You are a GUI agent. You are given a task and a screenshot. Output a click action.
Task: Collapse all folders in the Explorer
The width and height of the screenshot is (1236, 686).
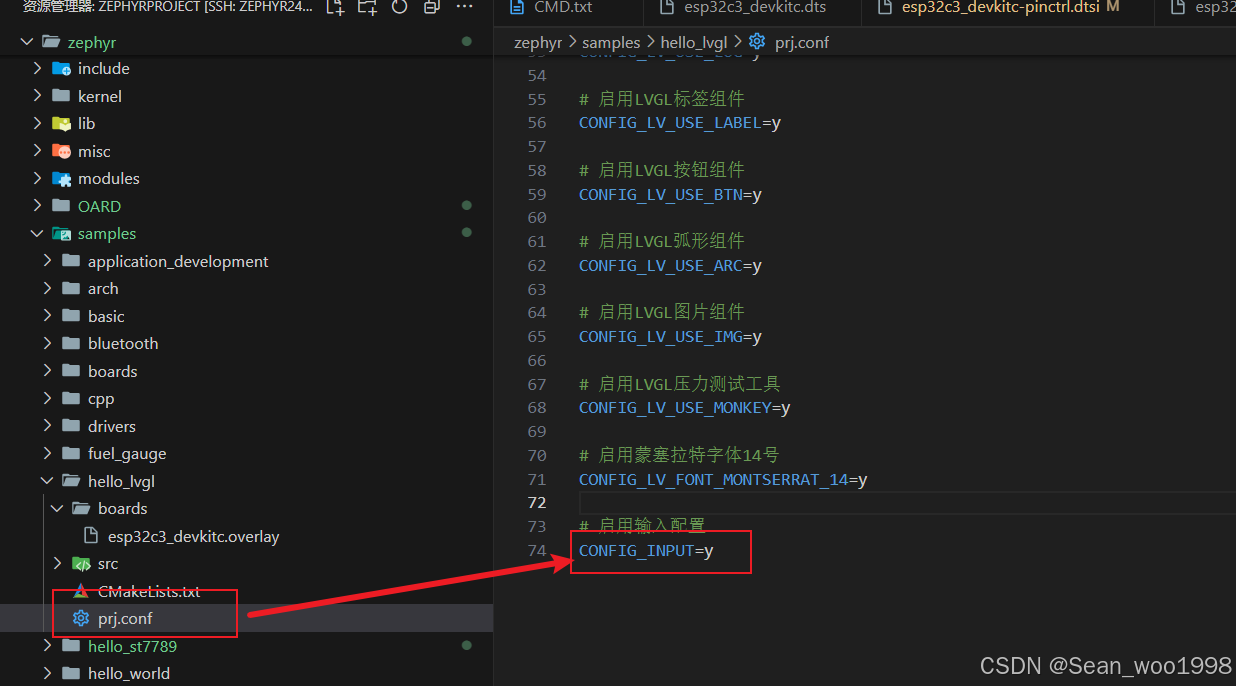pos(431,10)
